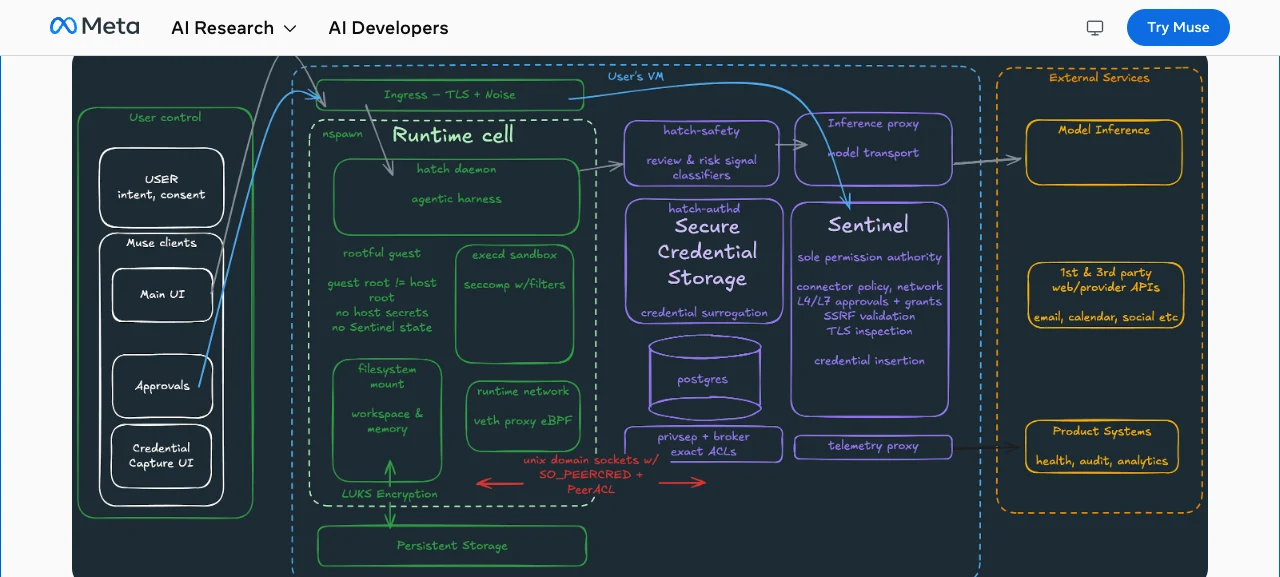Image resolution: width=1280 pixels, height=577 pixels.
Task: Click the 'runtime network' label
Action: (523, 392)
